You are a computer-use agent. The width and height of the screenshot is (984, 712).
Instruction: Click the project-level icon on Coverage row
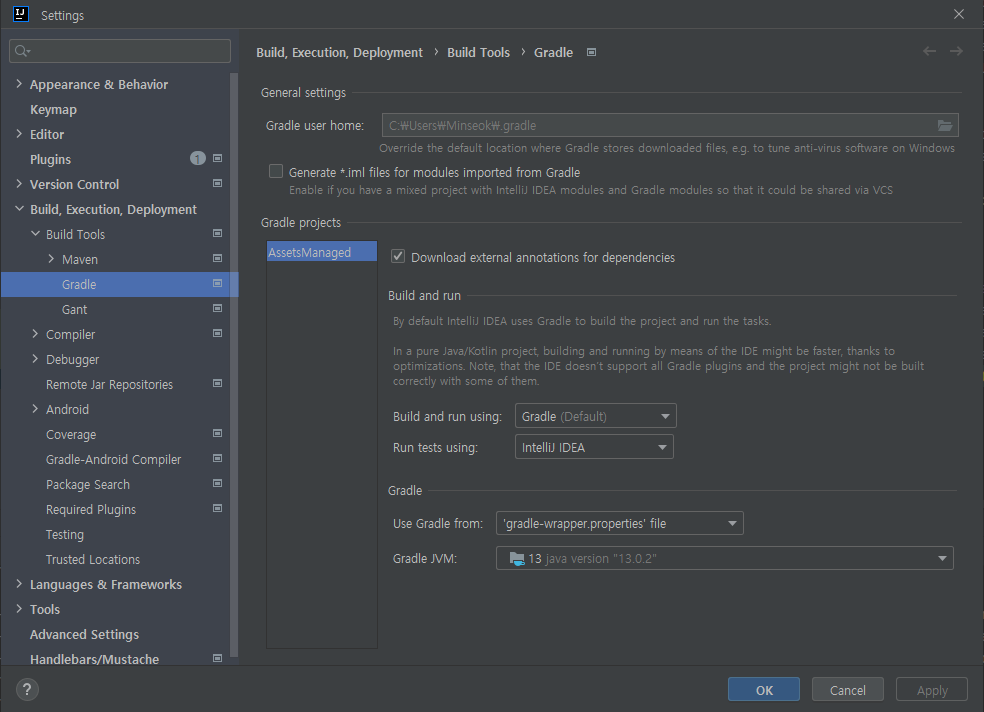click(218, 433)
